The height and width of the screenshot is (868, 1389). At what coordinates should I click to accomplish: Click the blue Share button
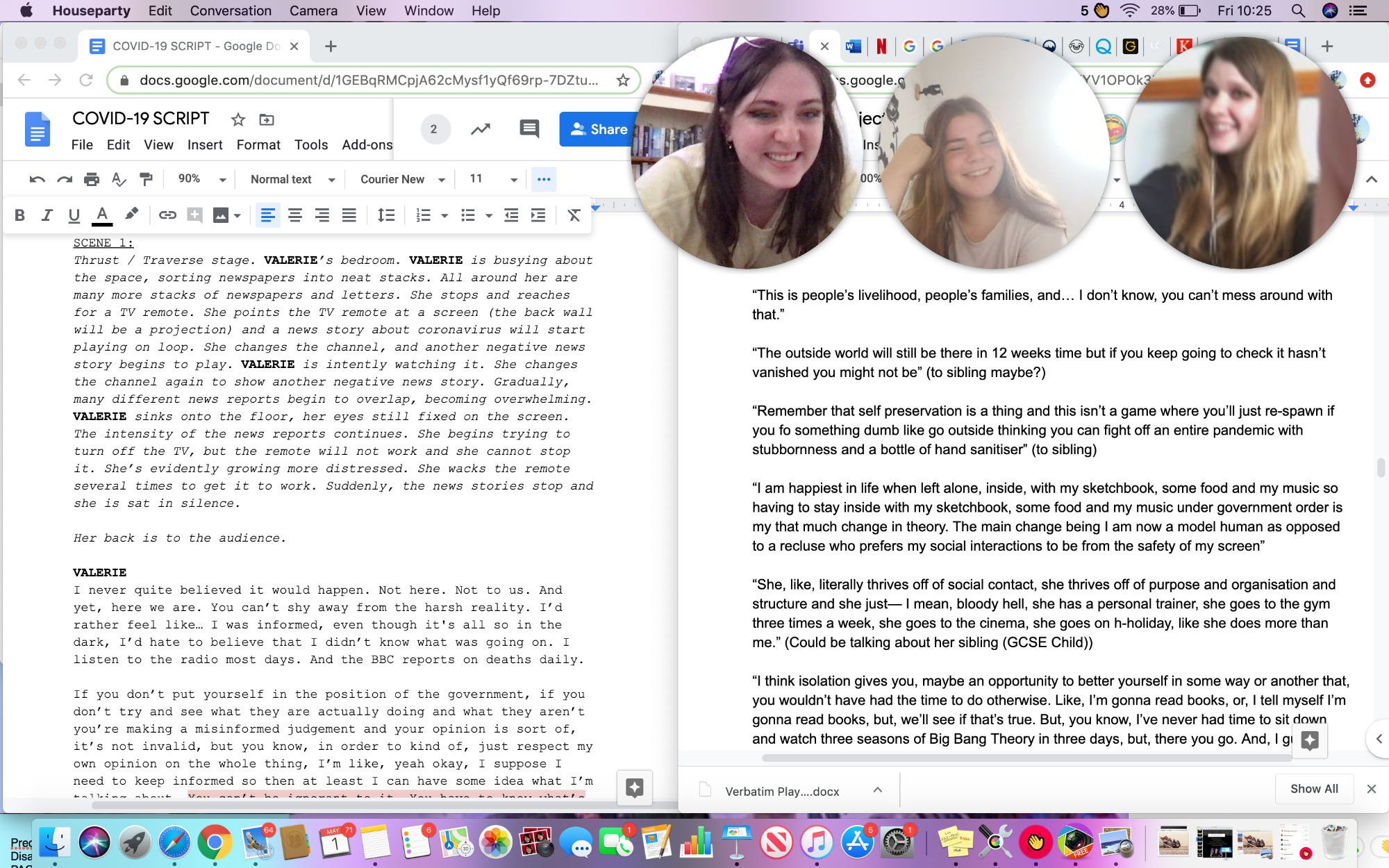point(598,129)
